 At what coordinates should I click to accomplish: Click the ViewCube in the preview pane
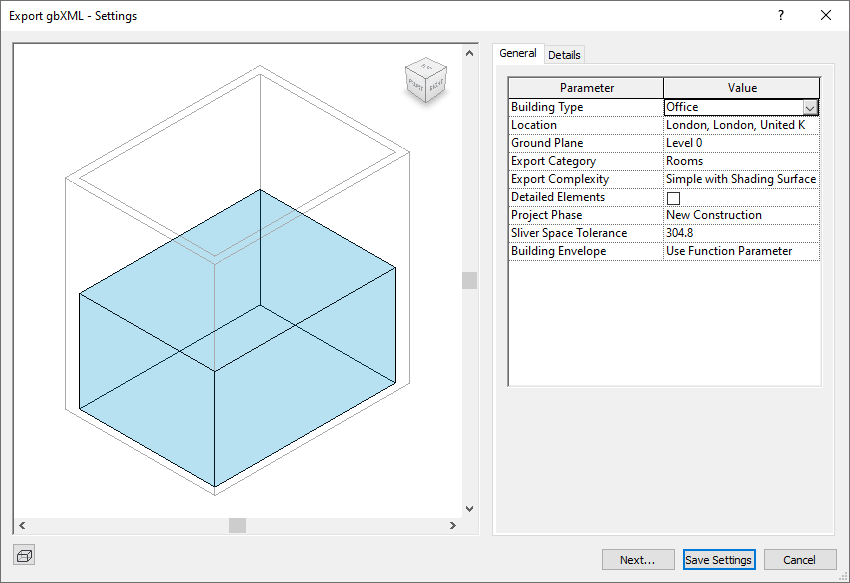coord(425,80)
